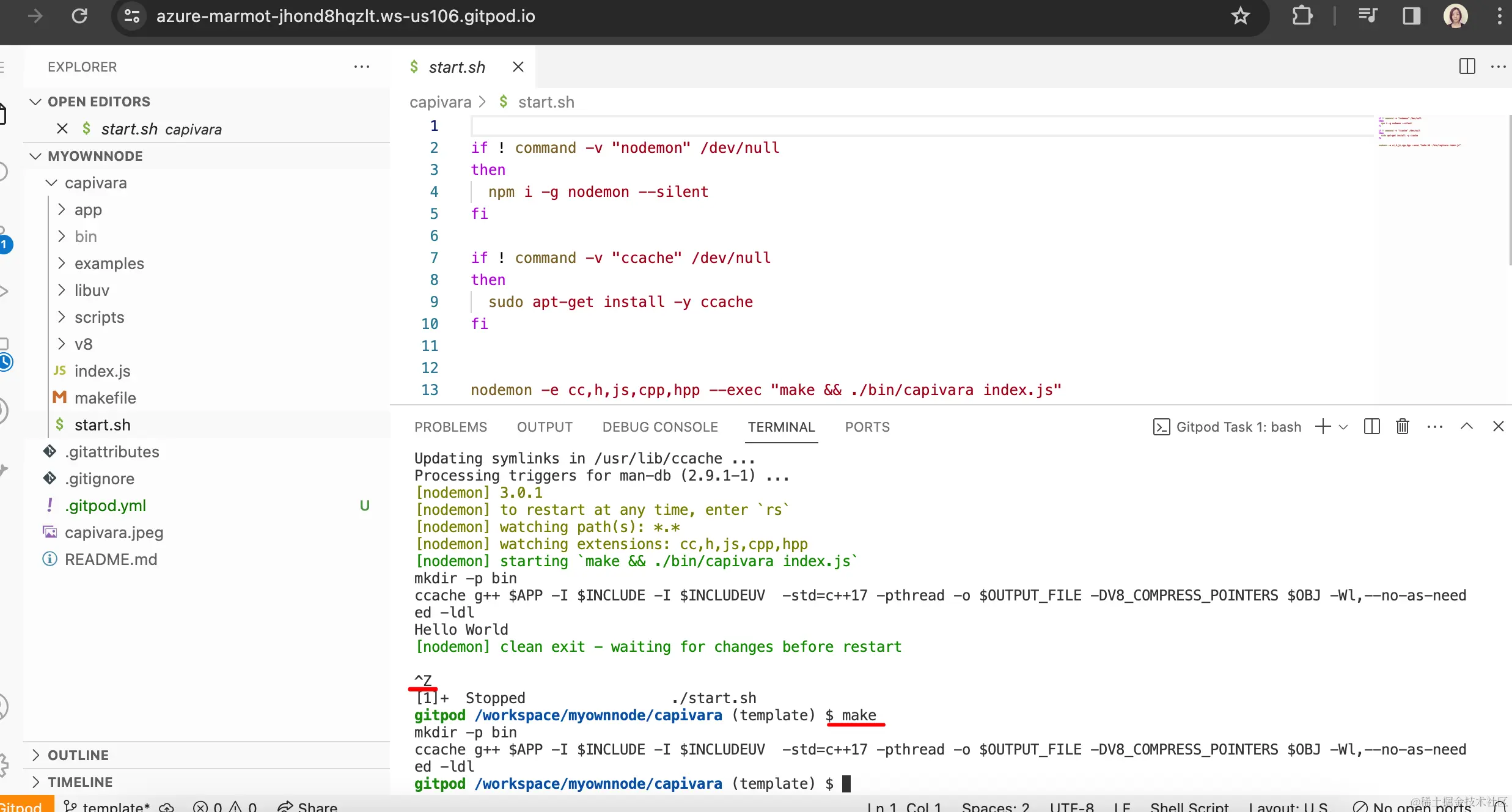Open README.md from the explorer
1512x812 pixels.
coord(111,559)
